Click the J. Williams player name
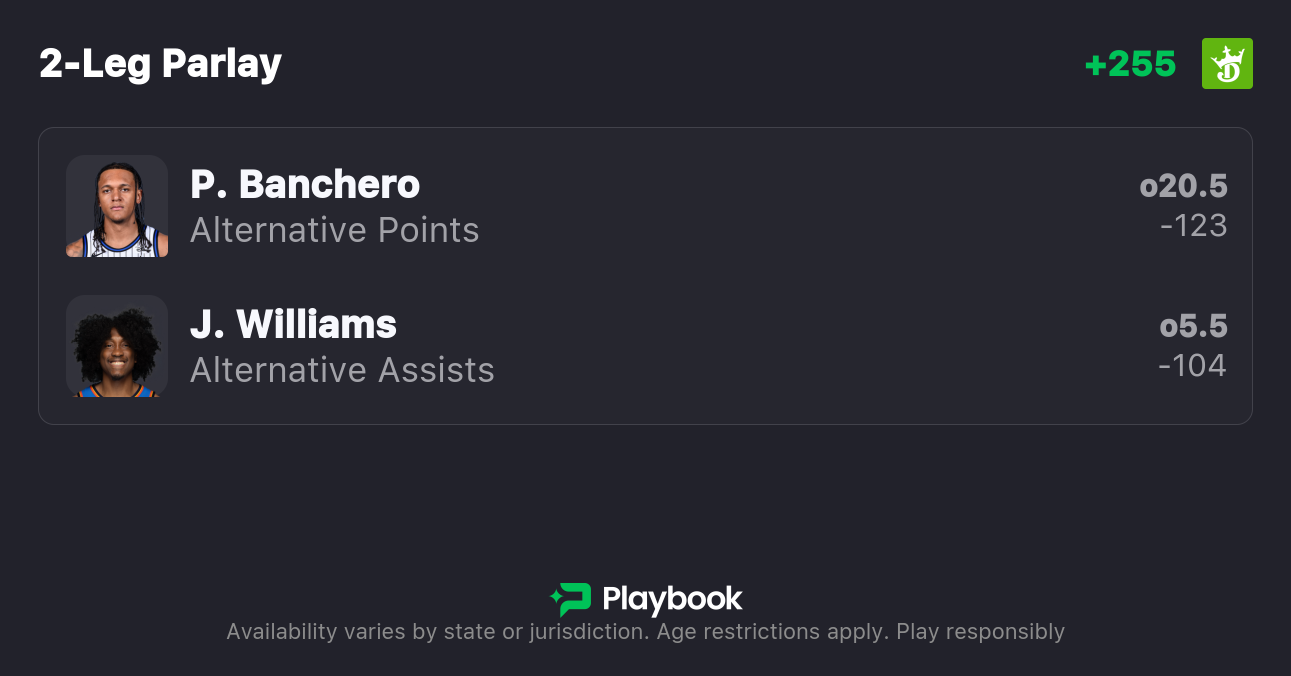 pos(293,325)
